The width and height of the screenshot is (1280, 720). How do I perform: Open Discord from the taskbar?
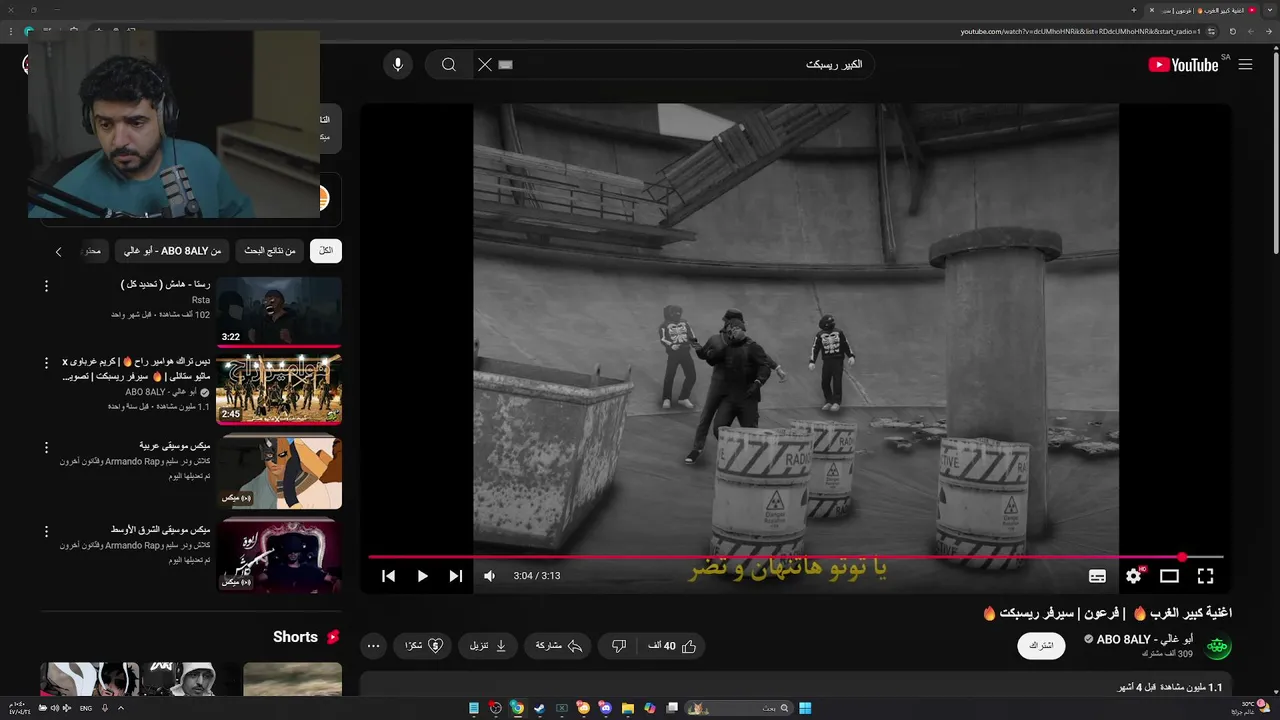(x=606, y=708)
